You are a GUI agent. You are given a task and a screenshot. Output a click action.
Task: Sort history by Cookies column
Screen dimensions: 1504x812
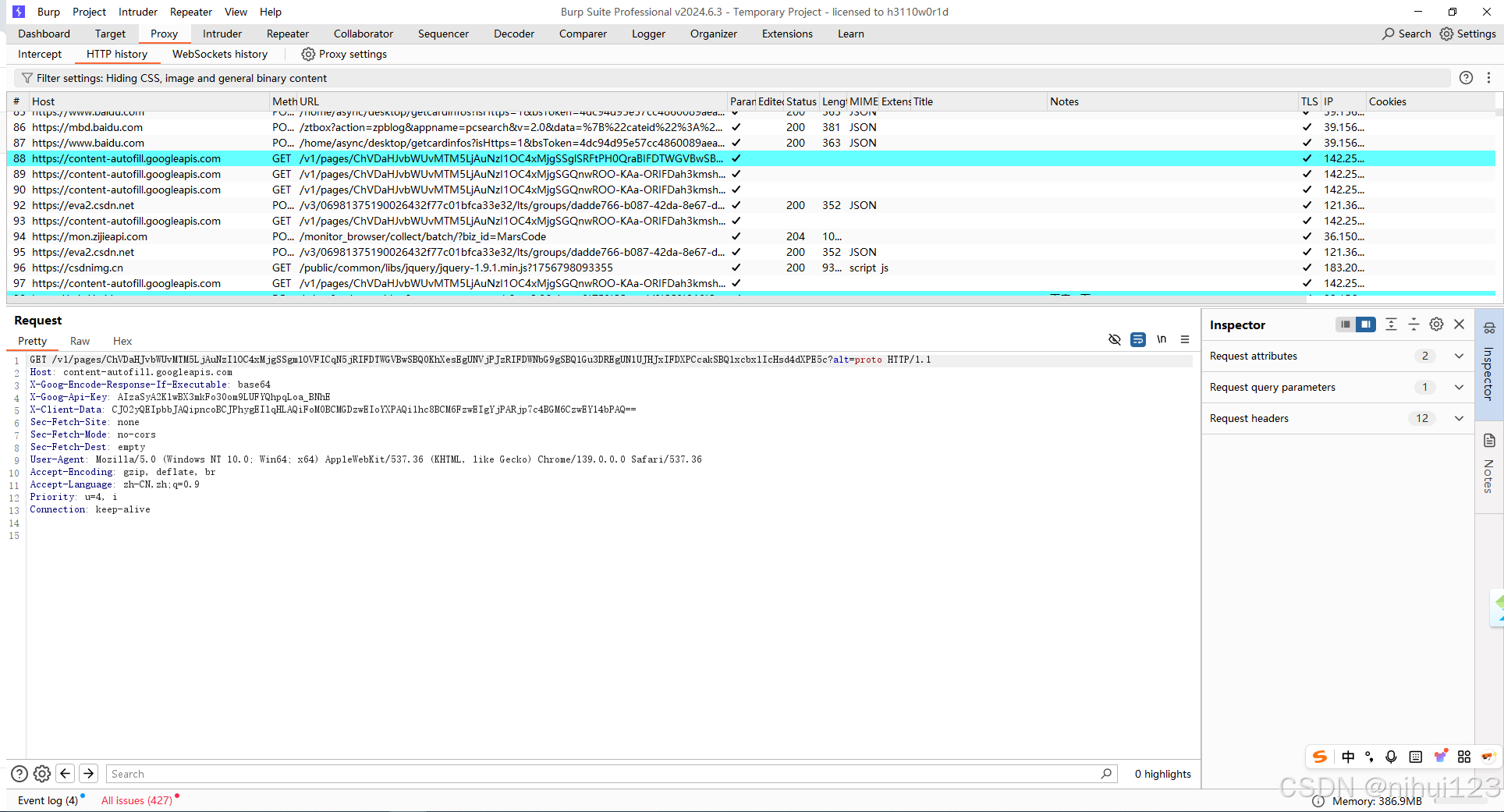[1430, 101]
